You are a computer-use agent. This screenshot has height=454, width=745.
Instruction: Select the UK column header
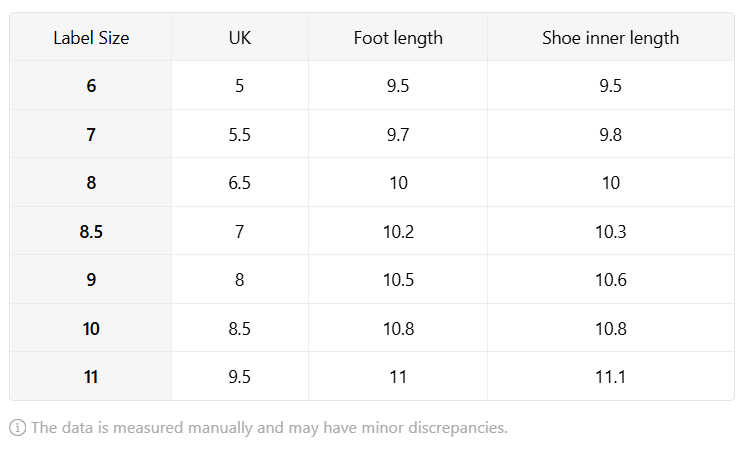point(239,38)
